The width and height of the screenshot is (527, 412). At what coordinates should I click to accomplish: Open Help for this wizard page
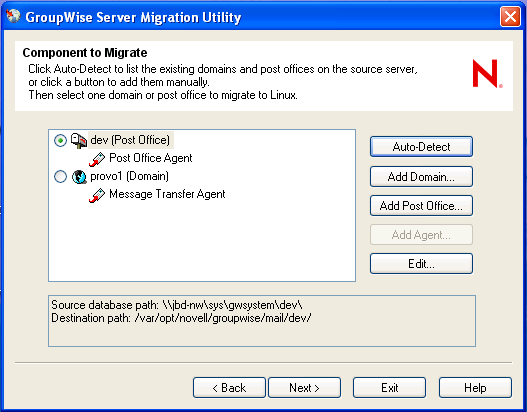click(x=475, y=387)
